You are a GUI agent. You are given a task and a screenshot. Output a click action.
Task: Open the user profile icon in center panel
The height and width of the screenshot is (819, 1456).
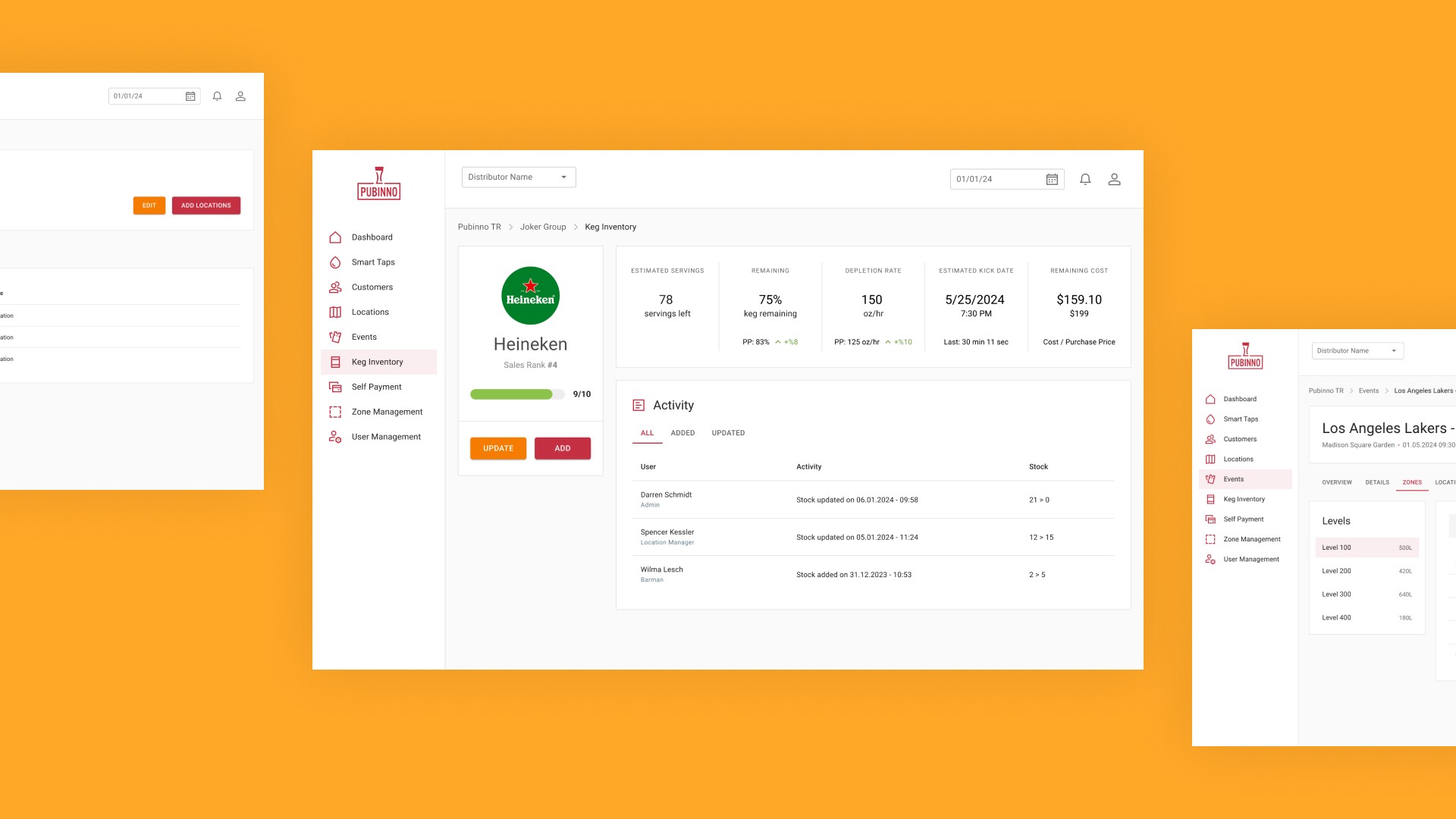click(1114, 179)
